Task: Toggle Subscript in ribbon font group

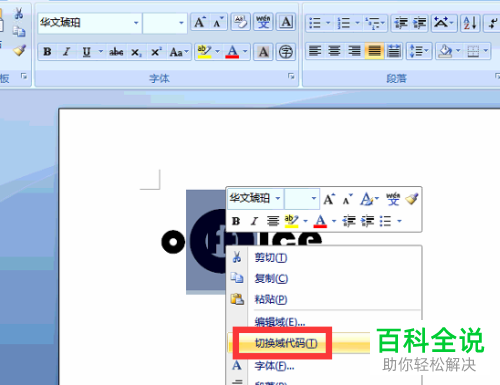Action: pos(136,52)
